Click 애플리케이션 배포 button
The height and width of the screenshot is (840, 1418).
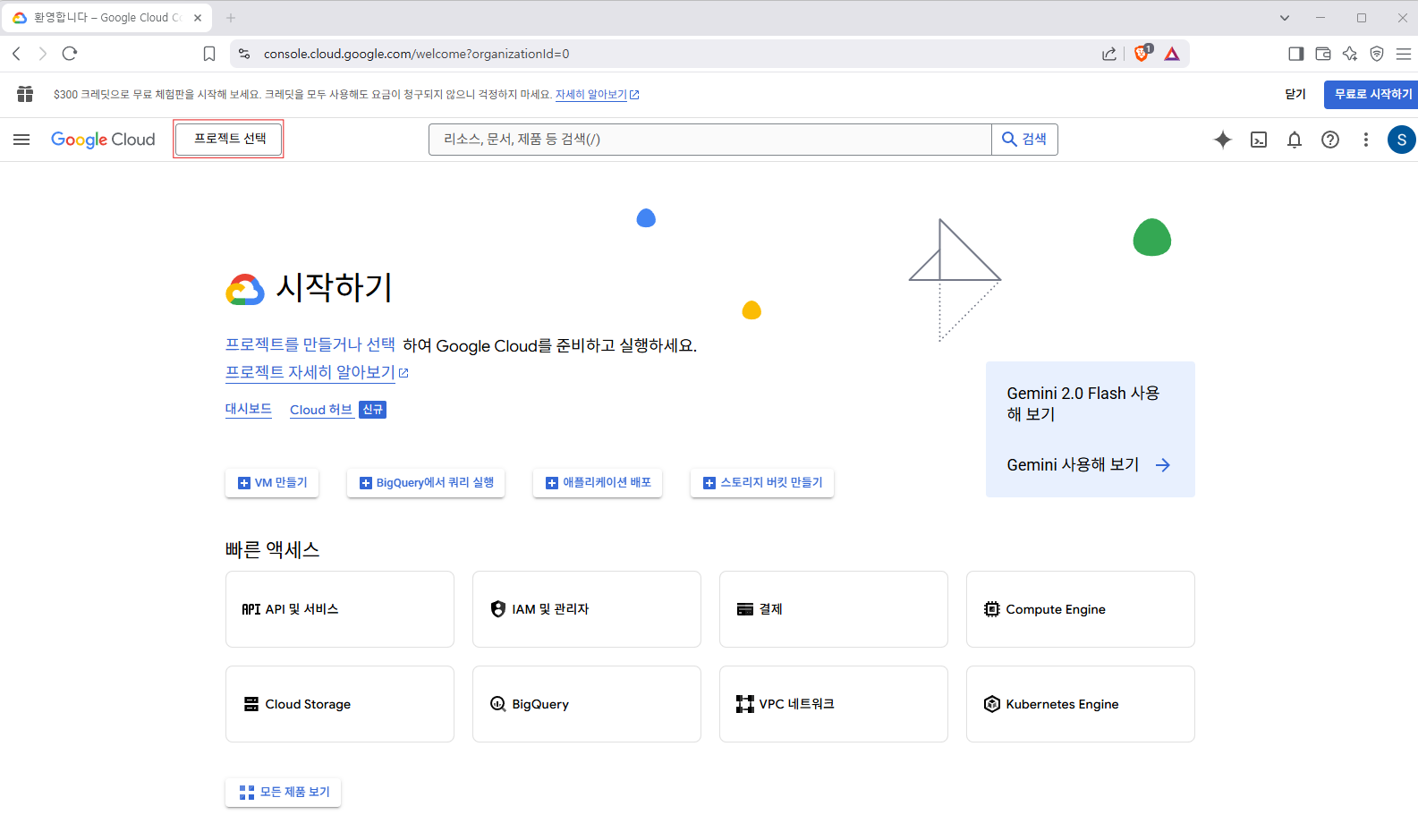(x=598, y=483)
